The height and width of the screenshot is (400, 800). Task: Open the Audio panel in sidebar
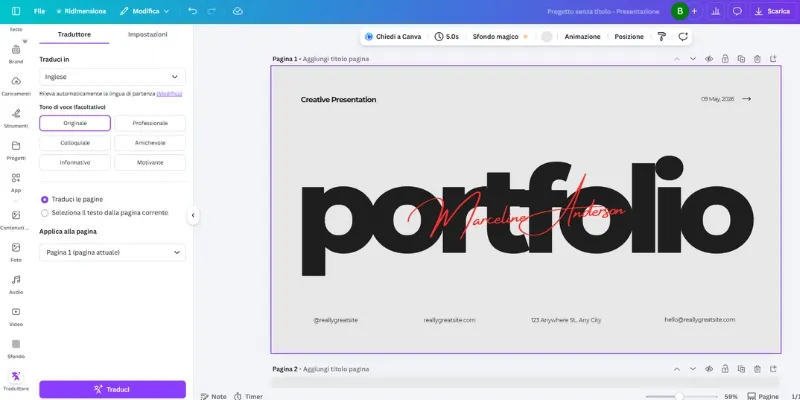click(x=16, y=283)
